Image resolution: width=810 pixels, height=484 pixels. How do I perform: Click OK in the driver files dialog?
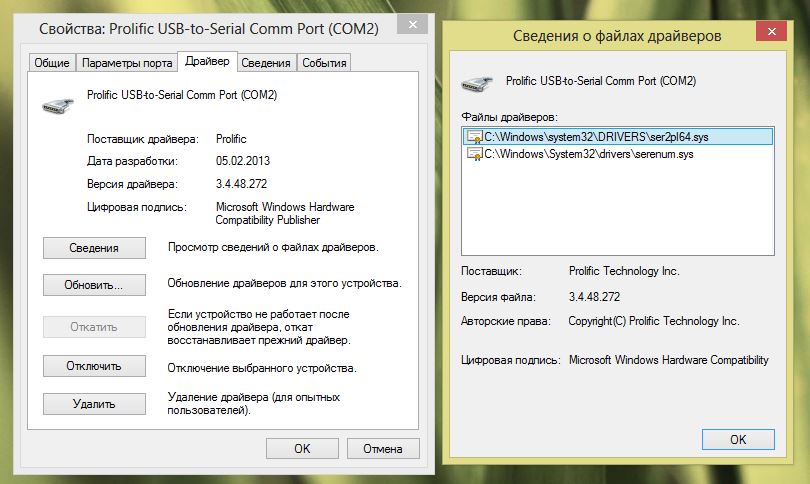pos(738,440)
